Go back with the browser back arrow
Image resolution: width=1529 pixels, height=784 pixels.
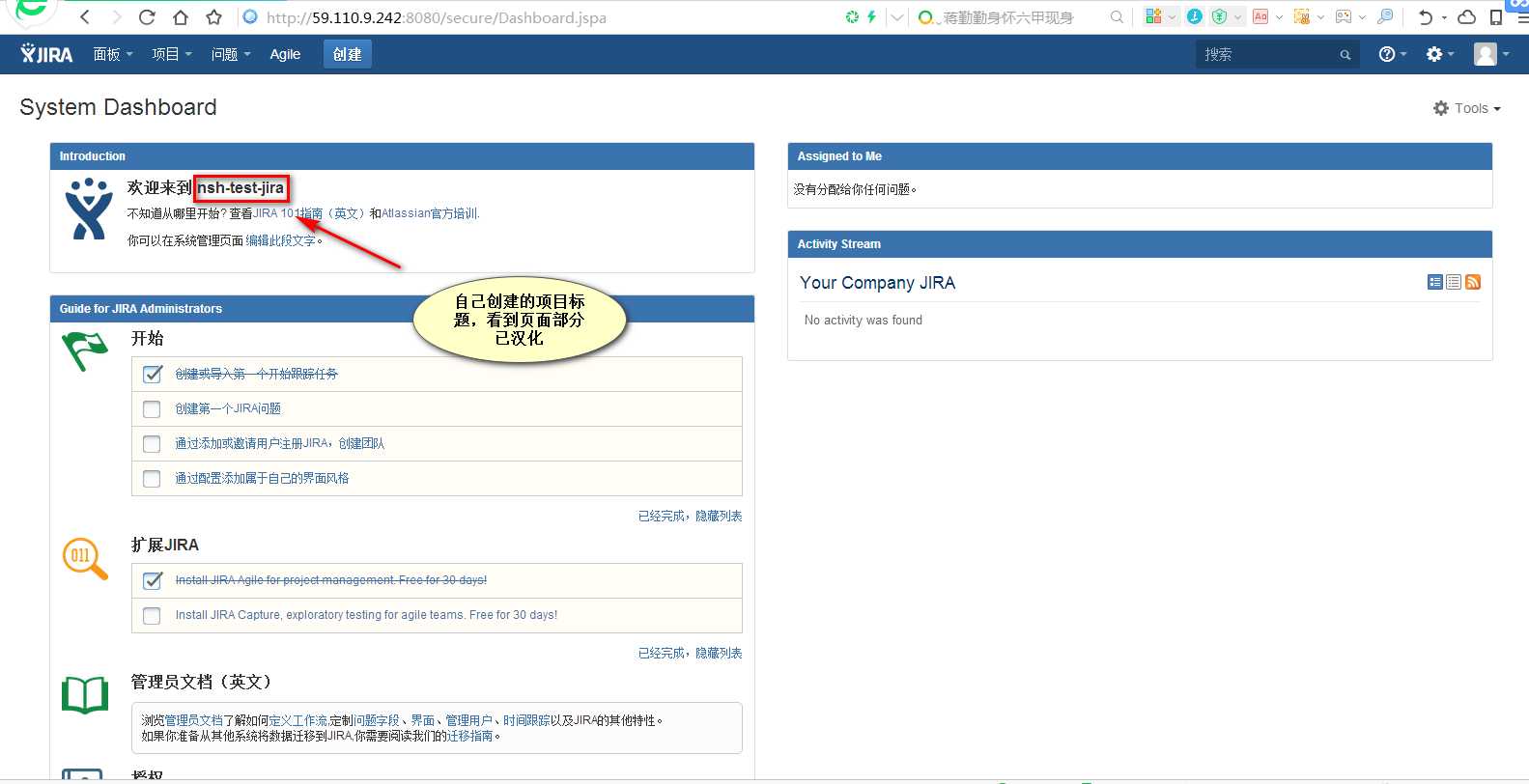pyautogui.click(x=85, y=17)
